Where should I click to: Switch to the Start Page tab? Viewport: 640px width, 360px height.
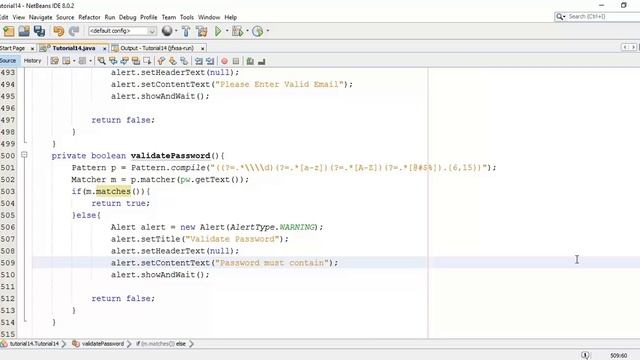[x=12, y=48]
